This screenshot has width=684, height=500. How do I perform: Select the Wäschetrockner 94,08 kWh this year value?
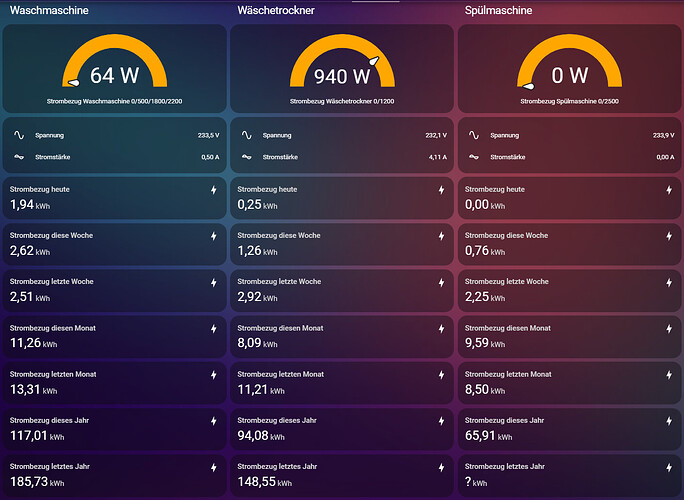point(261,436)
